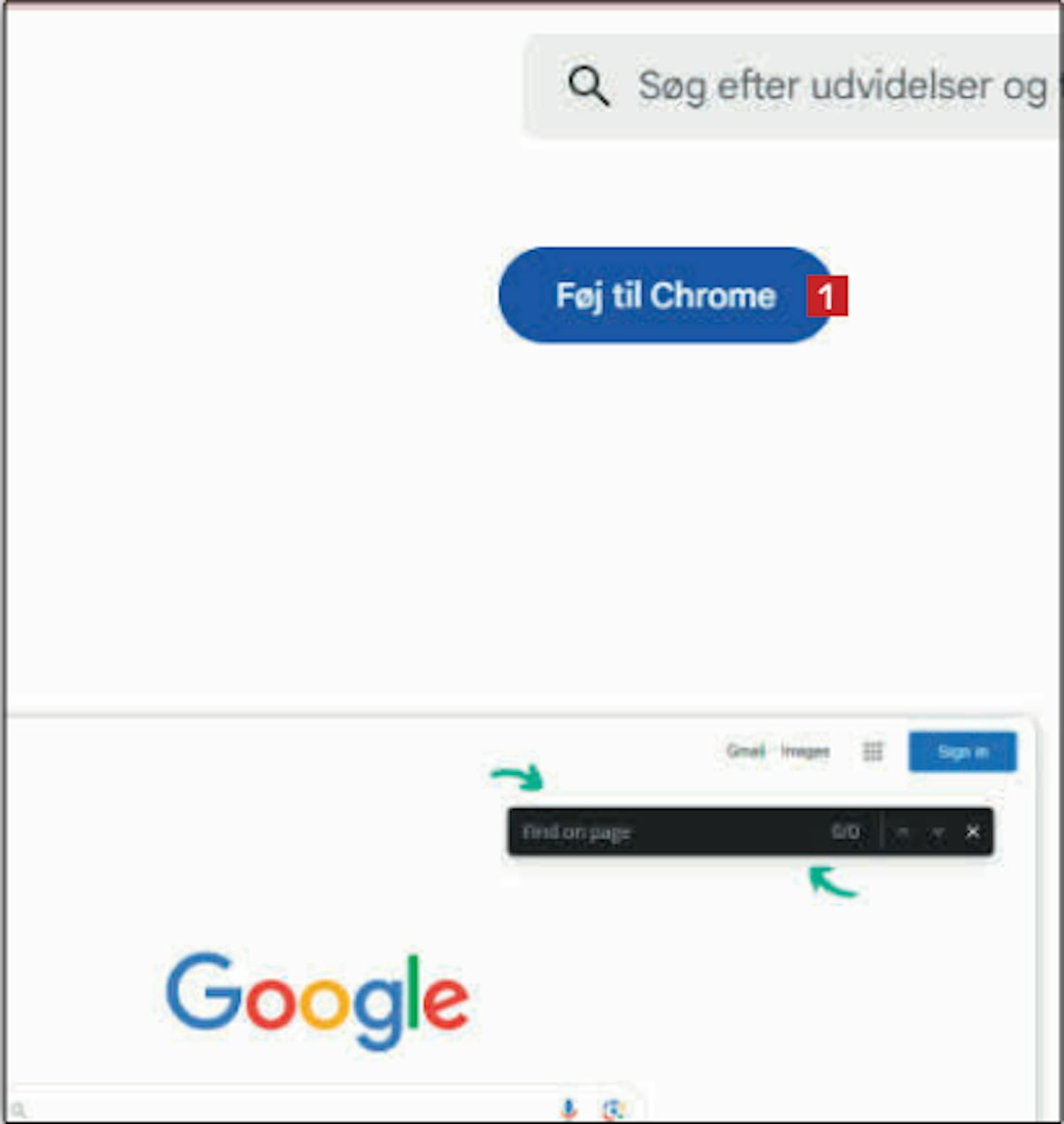
Task: Click the blue Sign in button
Action: (963, 751)
